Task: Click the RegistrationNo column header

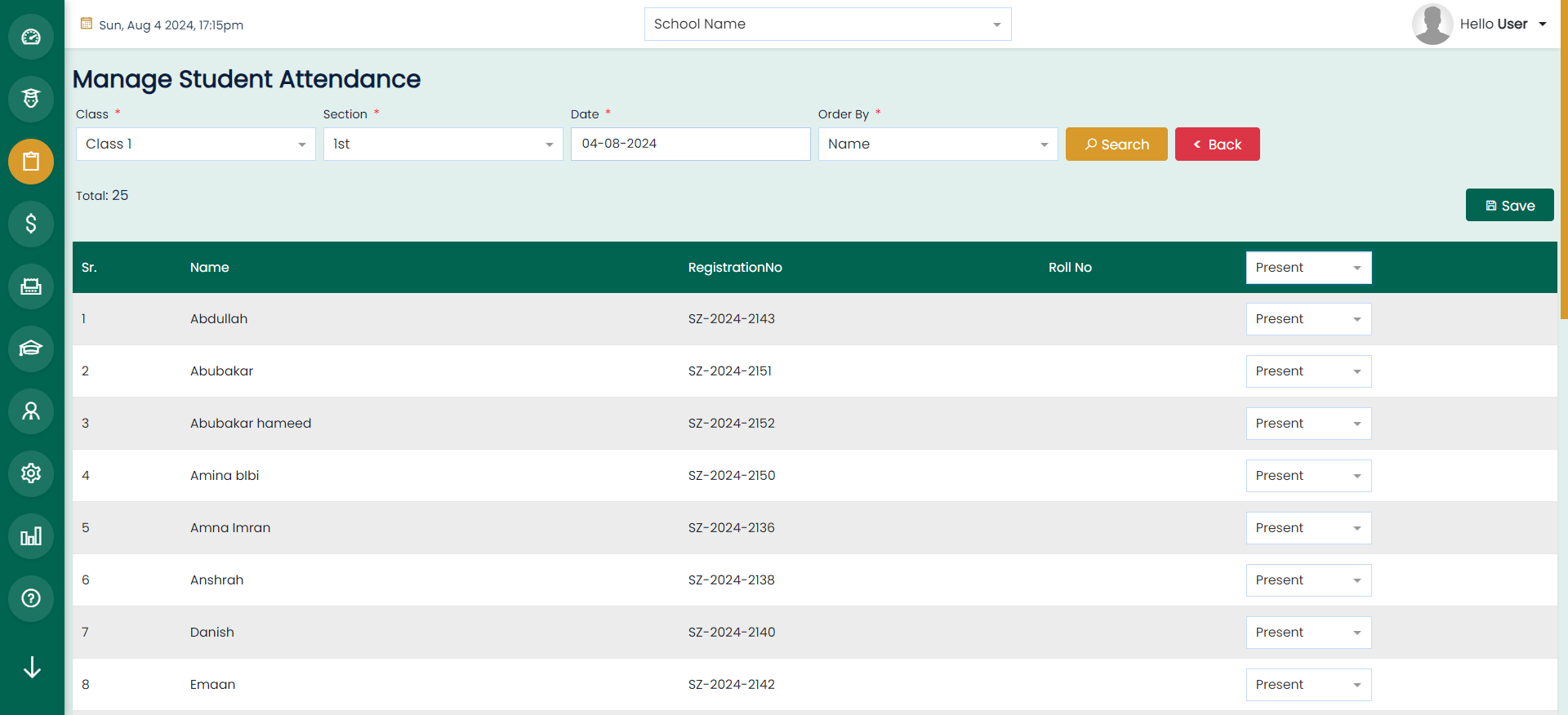Action: pos(735,268)
